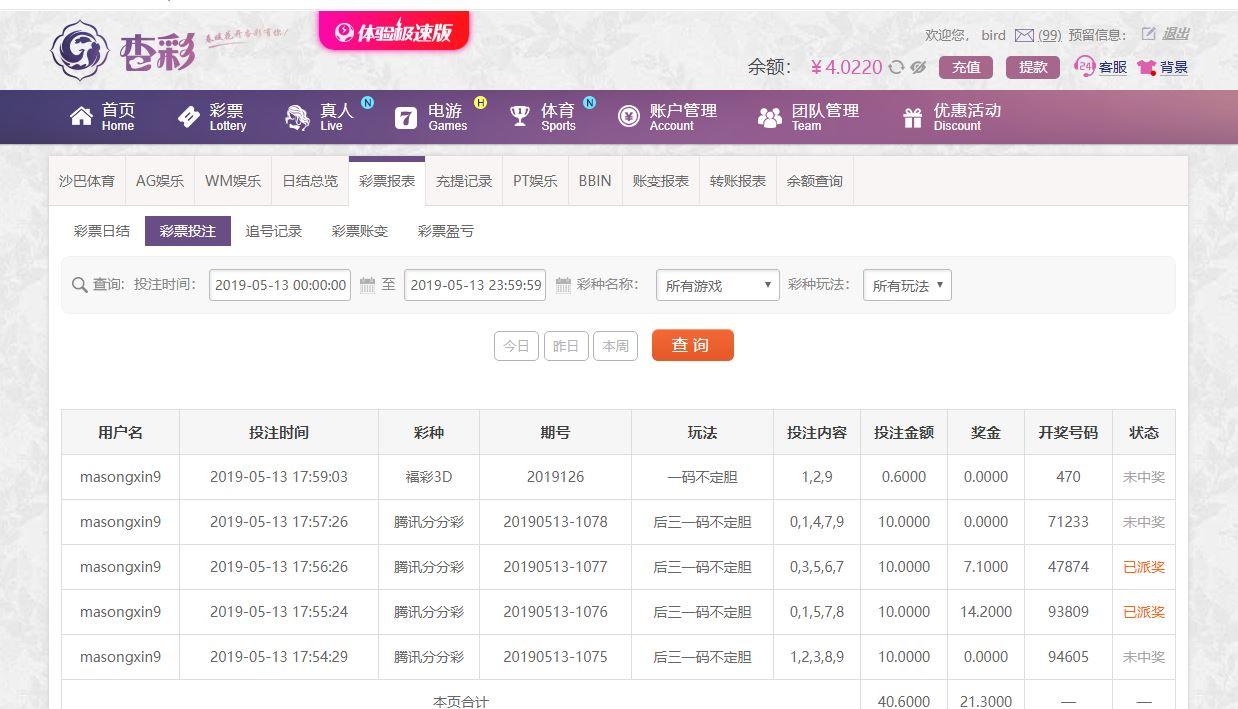The image size is (1238, 709).
Task: Click the 福彩3D lottery cell
Action: point(428,477)
